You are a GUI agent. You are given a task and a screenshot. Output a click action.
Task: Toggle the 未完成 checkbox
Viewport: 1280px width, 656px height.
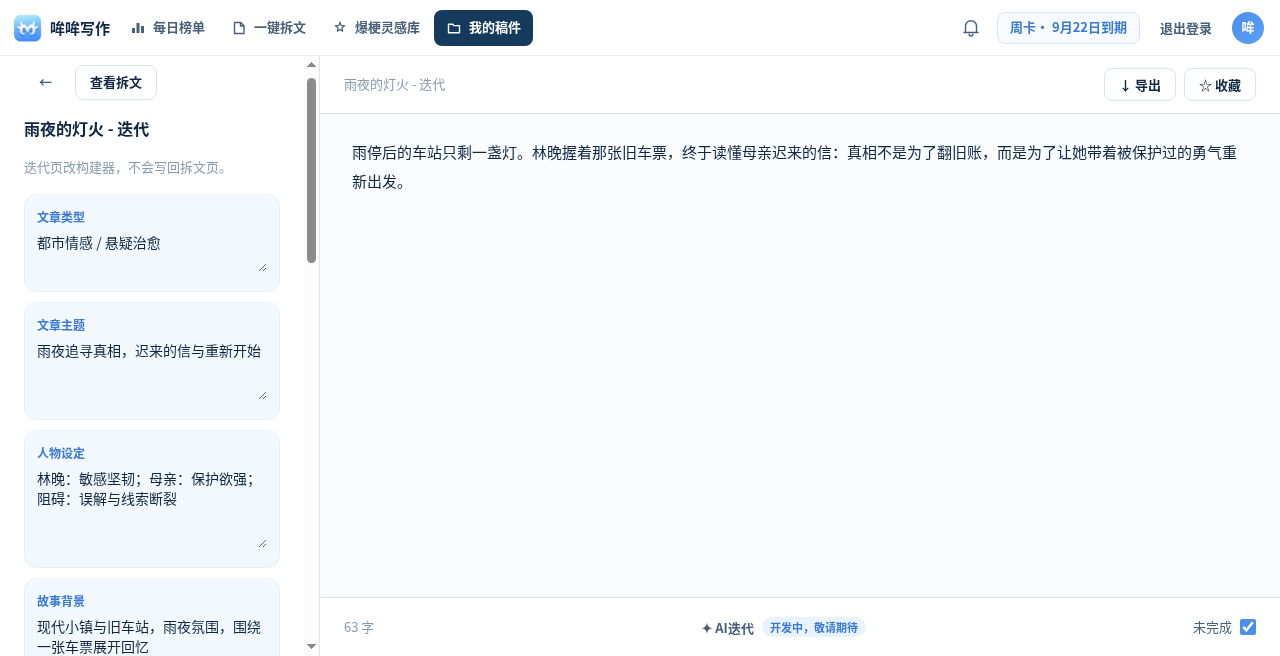(x=1248, y=627)
